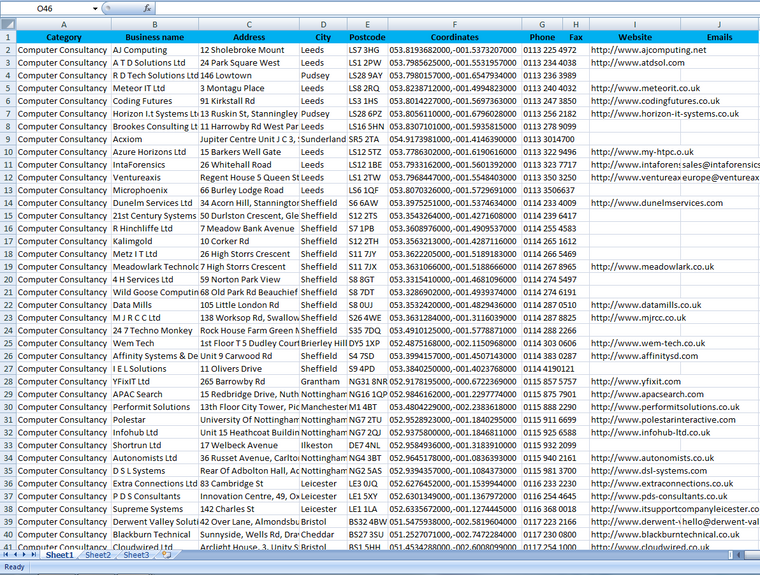
Task: Jump to last sheet with the tab arrow
Action: [33, 554]
